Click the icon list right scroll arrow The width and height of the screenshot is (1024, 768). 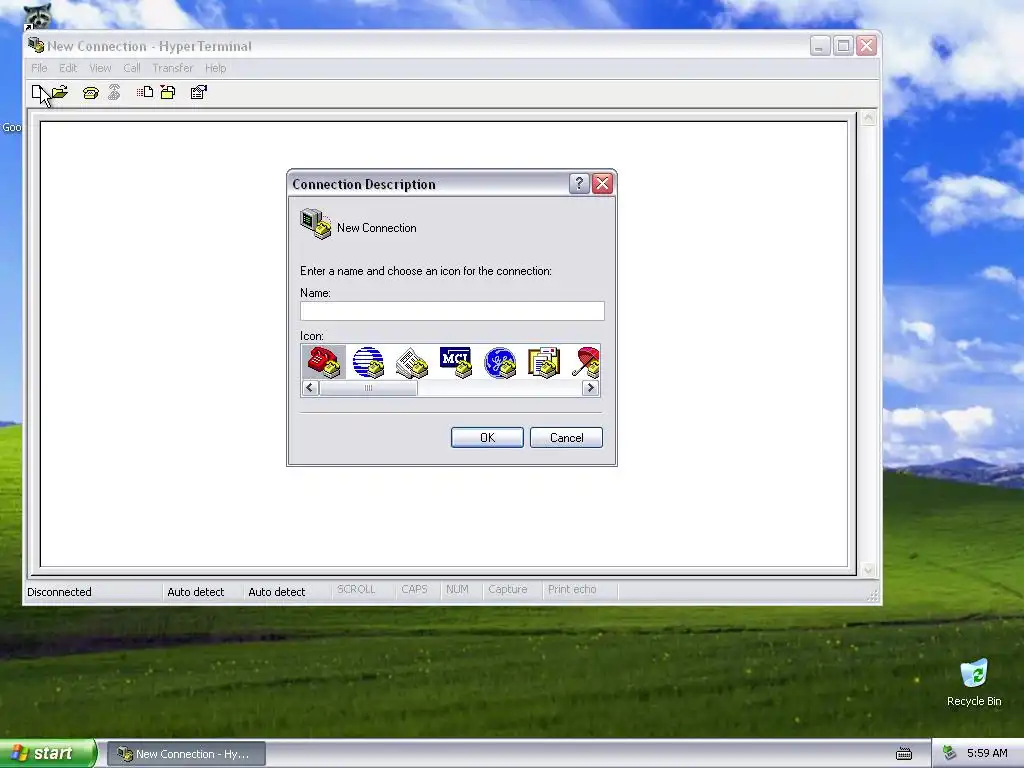click(x=590, y=388)
